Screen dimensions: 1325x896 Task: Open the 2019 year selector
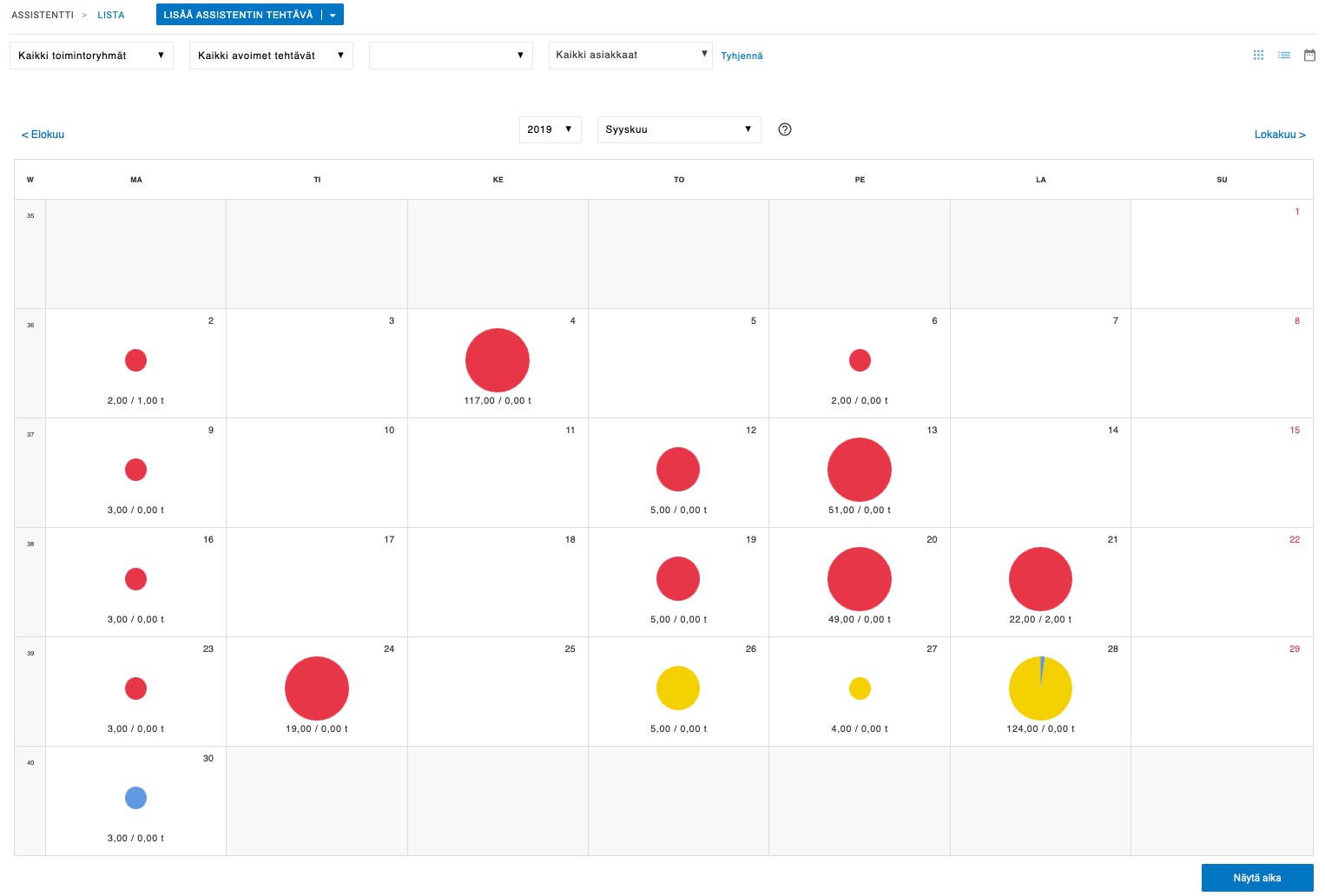pos(550,129)
